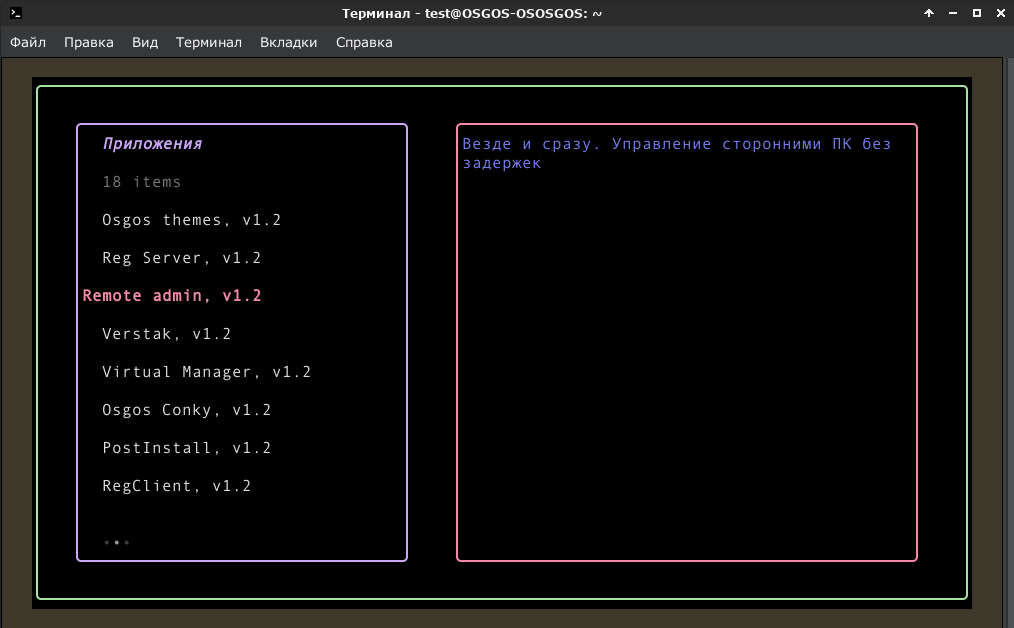Select Osgos themes, v1.2 entry
This screenshot has width=1014, height=628.
[x=191, y=220]
